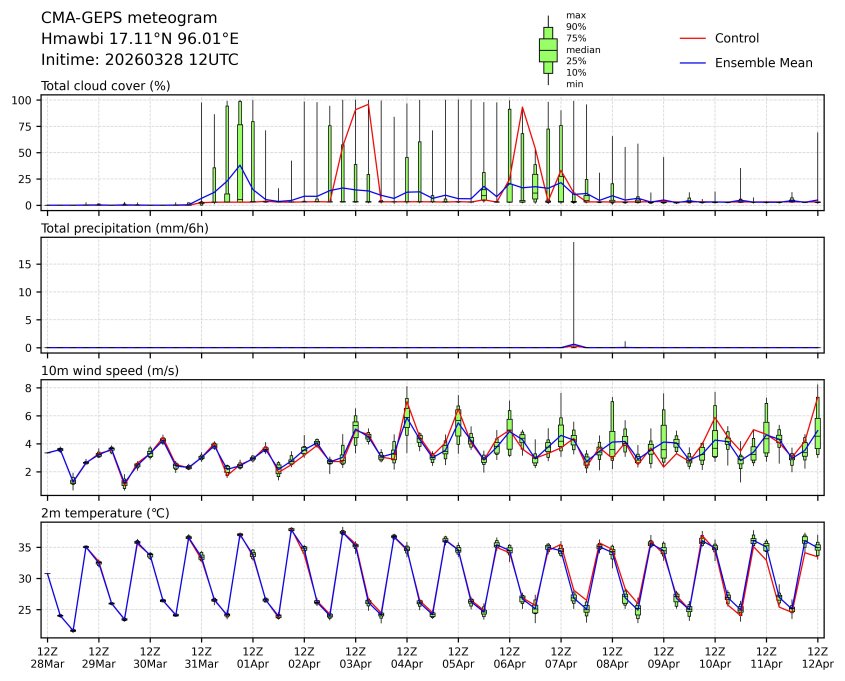Click the '12Z 01Apr' time axis label
Screen dimensions: 845x681
click(253, 657)
